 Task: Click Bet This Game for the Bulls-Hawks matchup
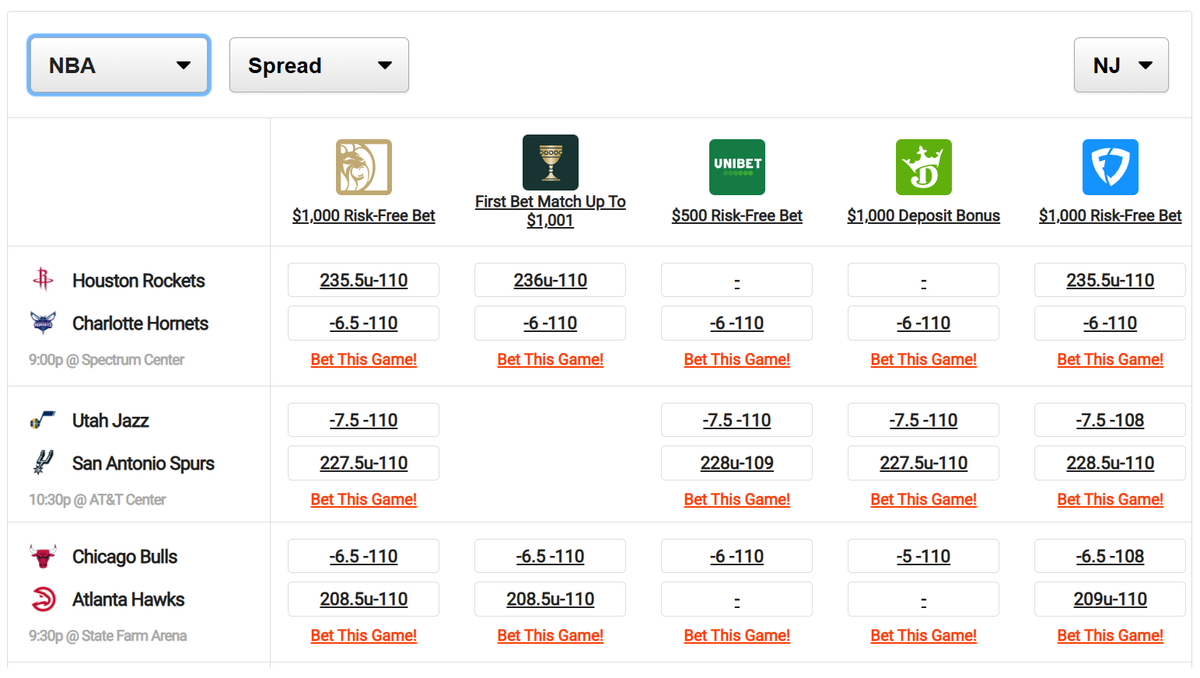pyautogui.click(x=363, y=635)
